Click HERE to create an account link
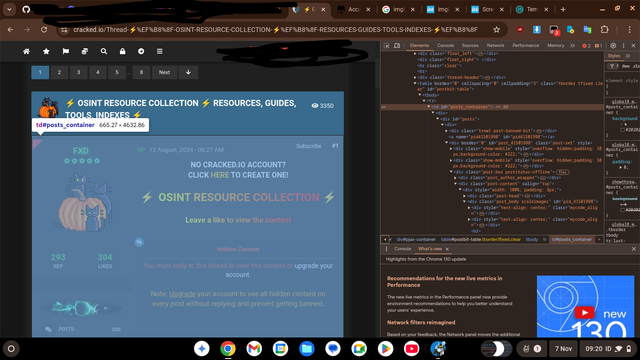Image resolution: width=640 pixels, height=360 pixels. coord(220,175)
